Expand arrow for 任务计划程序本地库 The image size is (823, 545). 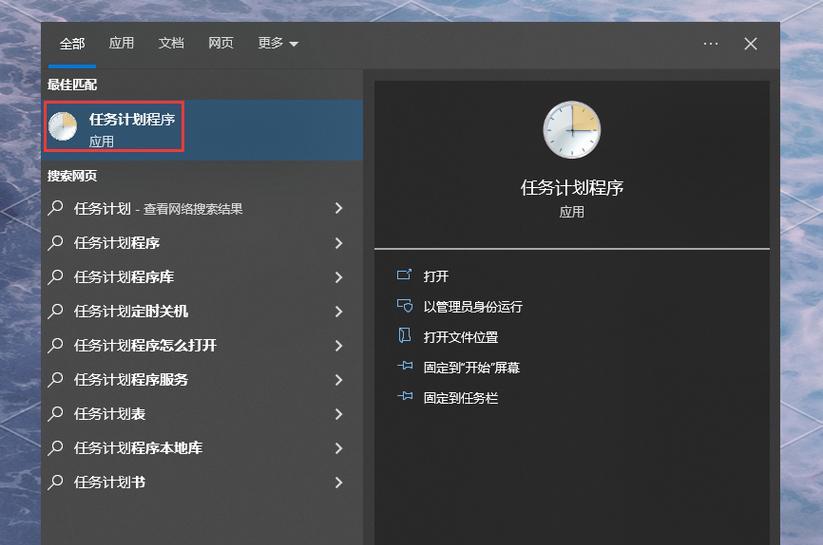click(x=339, y=448)
